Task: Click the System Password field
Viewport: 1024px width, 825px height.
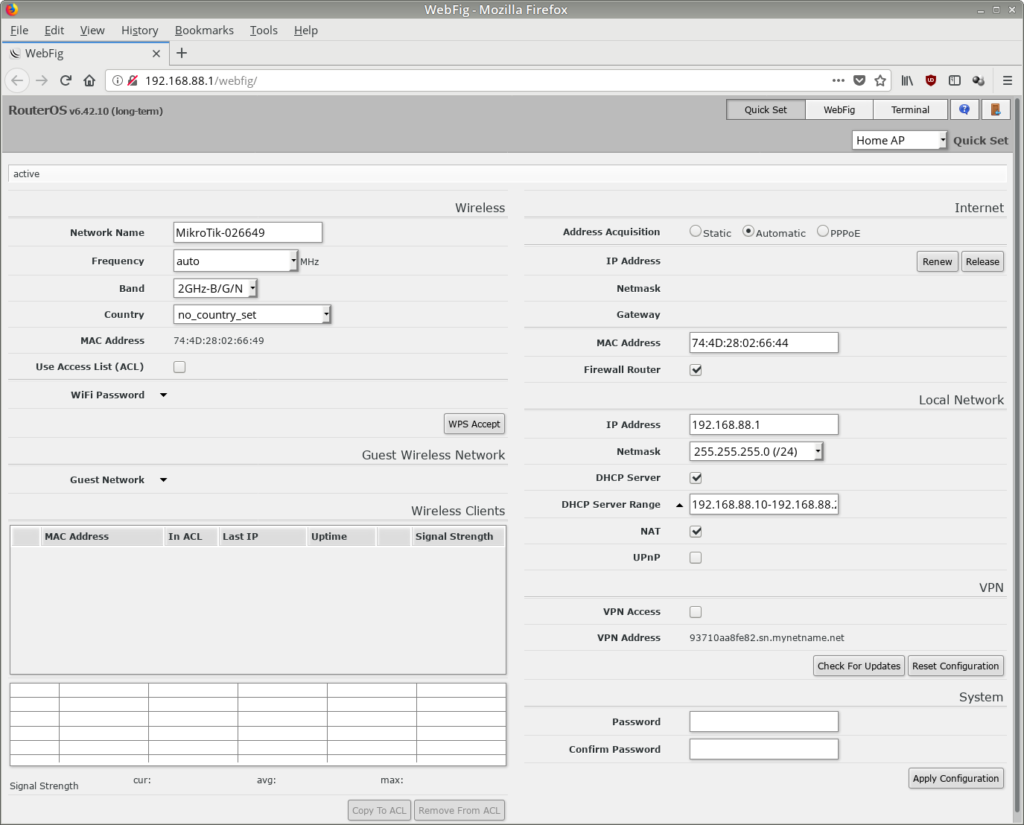Action: pos(763,722)
